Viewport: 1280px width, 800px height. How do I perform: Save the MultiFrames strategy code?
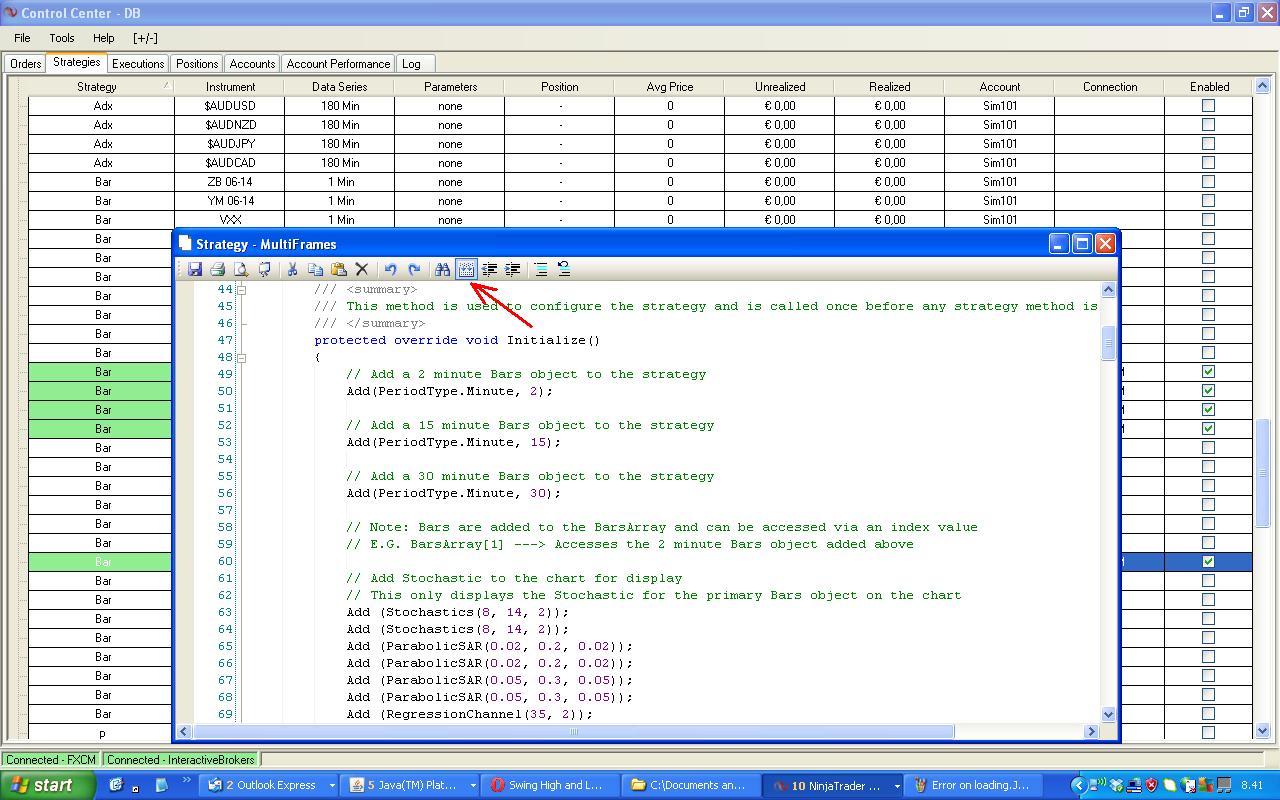click(x=195, y=269)
